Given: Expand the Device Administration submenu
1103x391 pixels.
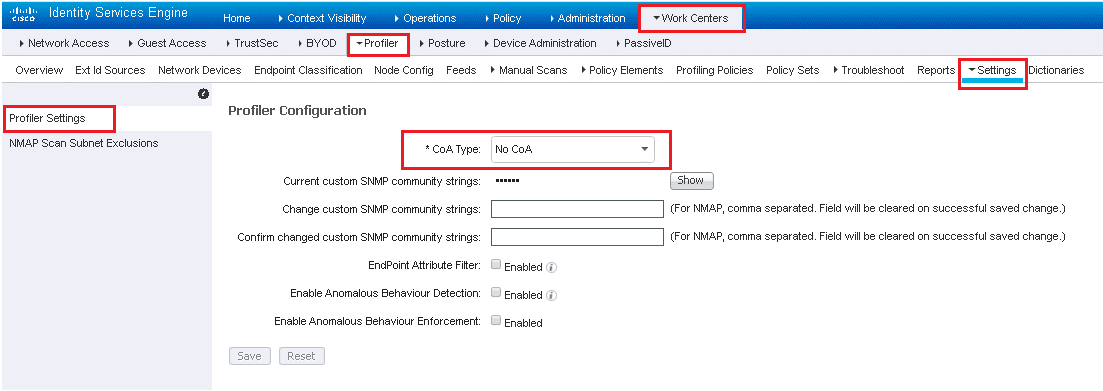Looking at the screenshot, I should [x=540, y=43].
